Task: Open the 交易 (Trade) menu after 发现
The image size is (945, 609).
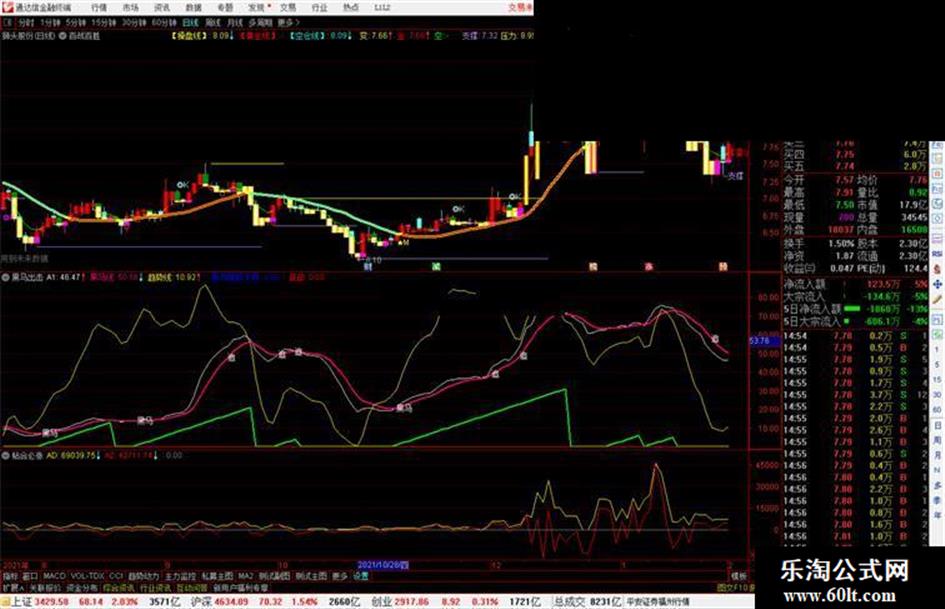Action: 287,8
